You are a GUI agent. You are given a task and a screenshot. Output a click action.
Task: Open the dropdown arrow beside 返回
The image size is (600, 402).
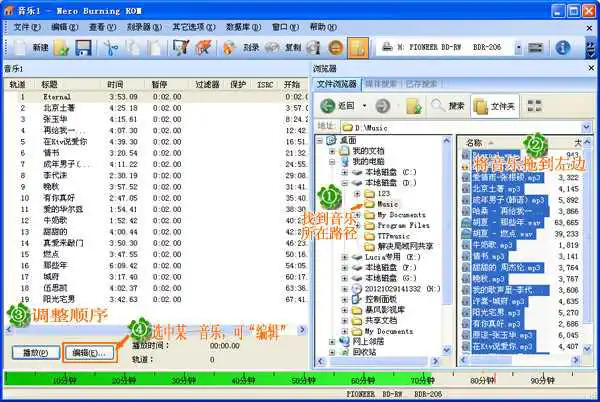pos(365,106)
